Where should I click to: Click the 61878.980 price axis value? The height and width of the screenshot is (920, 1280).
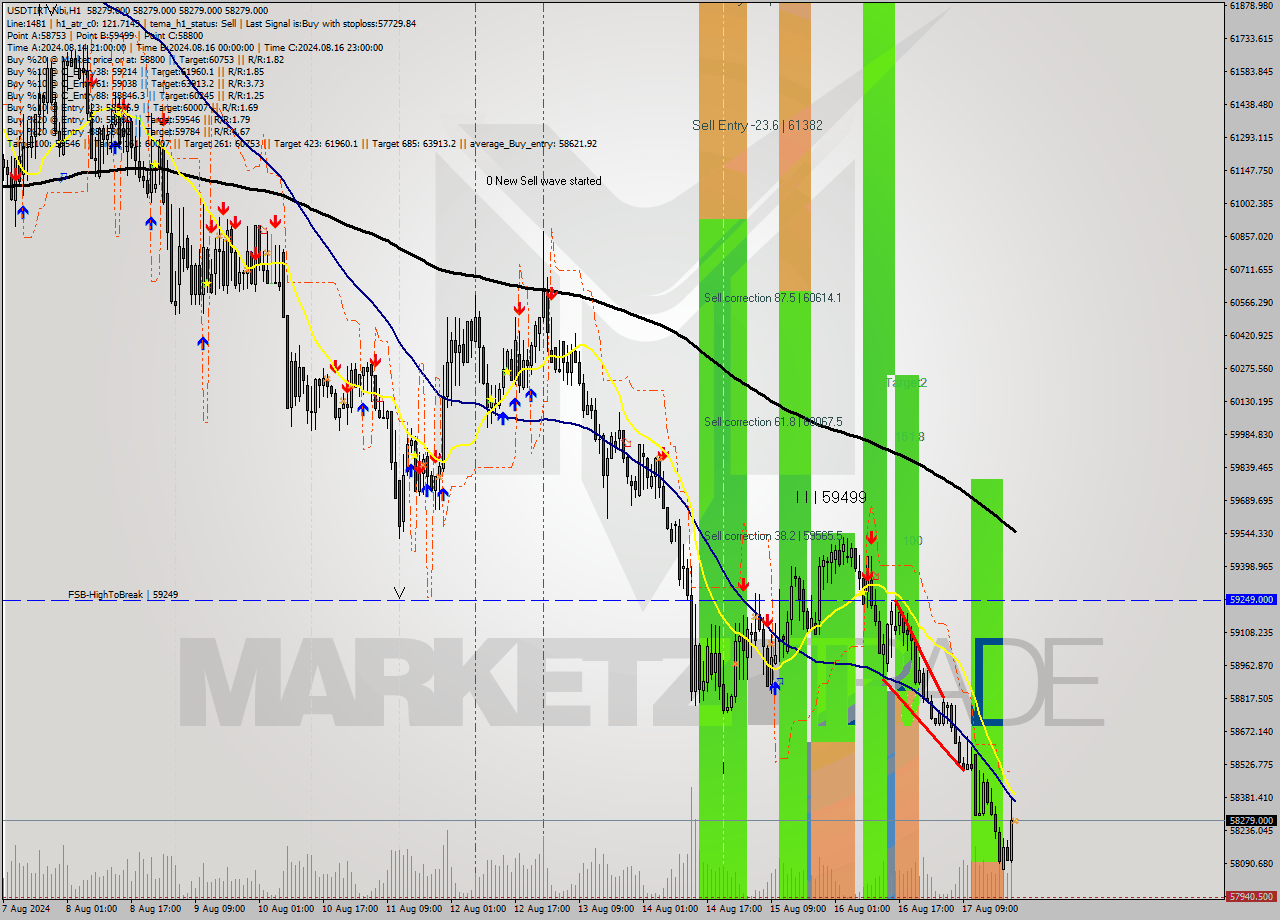tap(1251, 6)
